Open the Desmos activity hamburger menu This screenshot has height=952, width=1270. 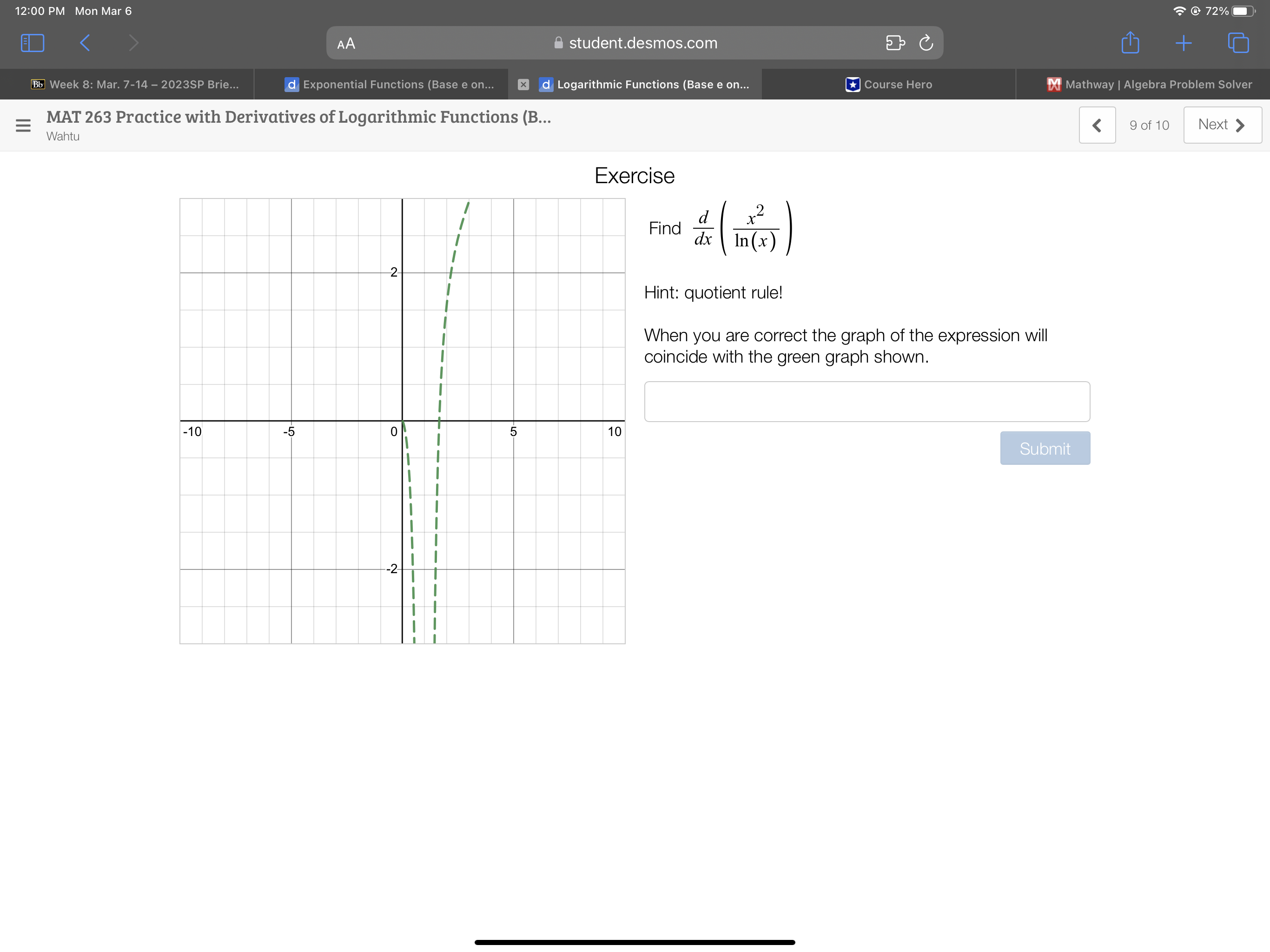(22, 125)
